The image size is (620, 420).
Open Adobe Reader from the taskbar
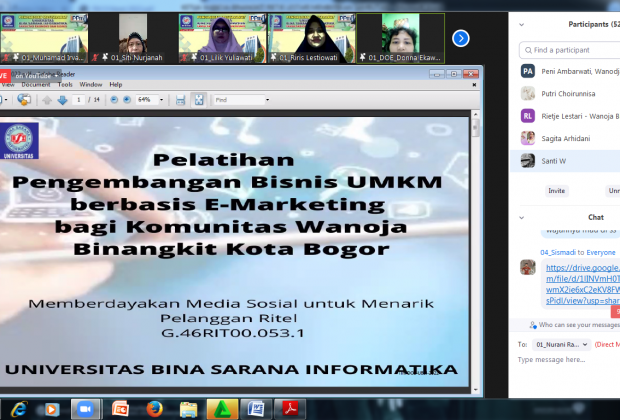(290, 408)
